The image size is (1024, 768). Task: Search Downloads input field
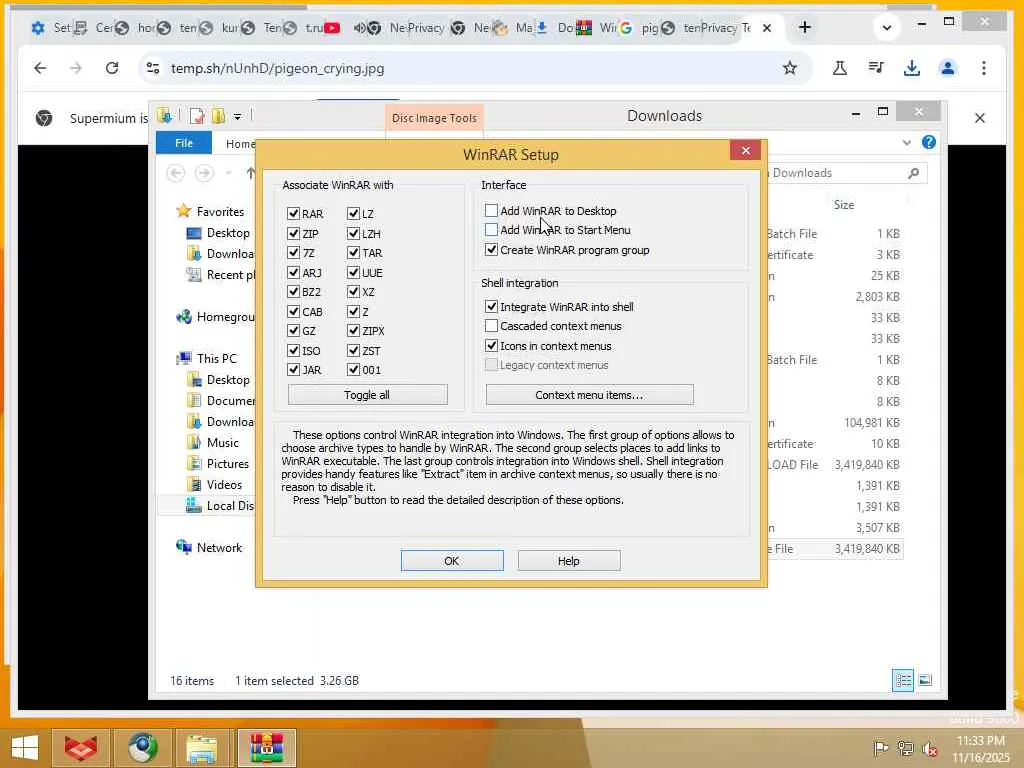(x=847, y=173)
